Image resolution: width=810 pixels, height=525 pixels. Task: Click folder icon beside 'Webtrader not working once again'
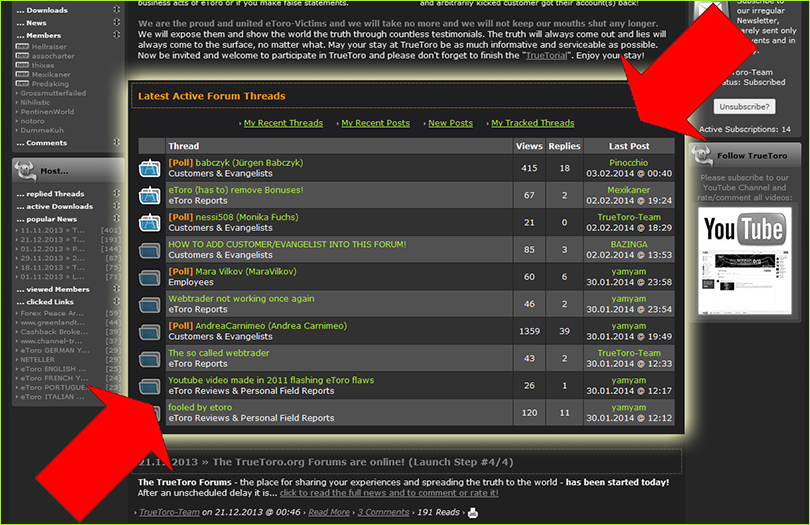pos(150,305)
